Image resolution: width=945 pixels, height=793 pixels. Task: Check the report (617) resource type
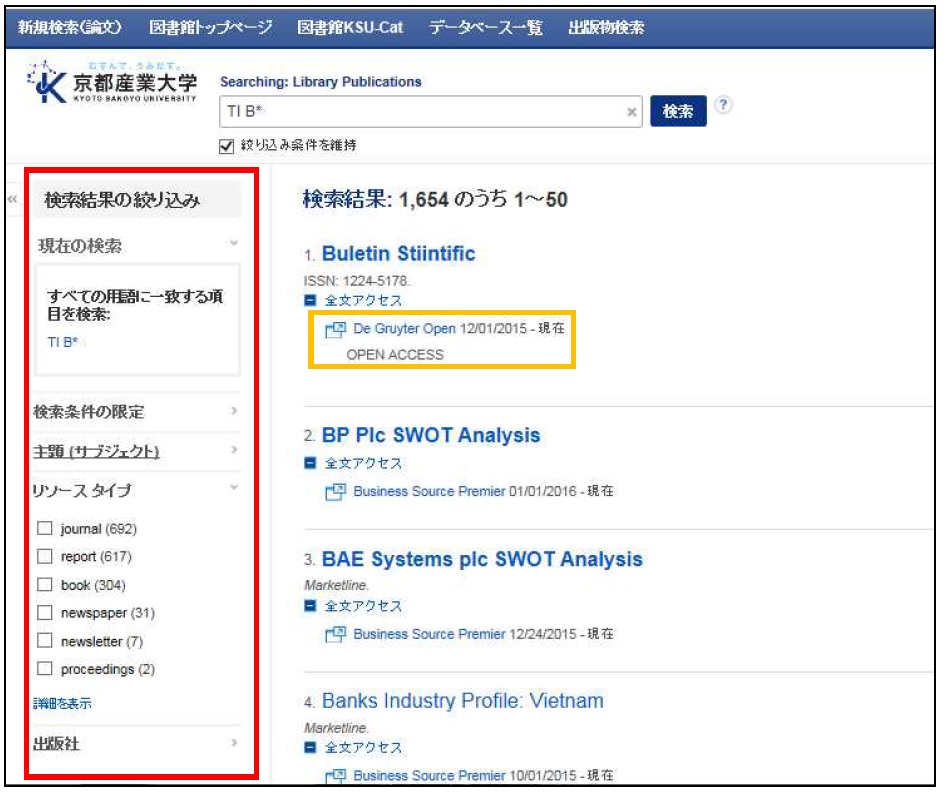click(x=45, y=556)
